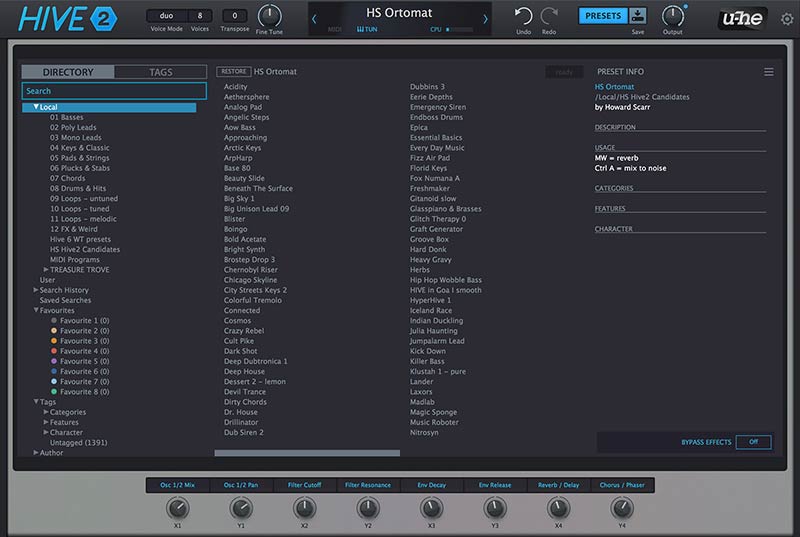Expand the Character tag group
800x537 pixels.
click(x=46, y=432)
